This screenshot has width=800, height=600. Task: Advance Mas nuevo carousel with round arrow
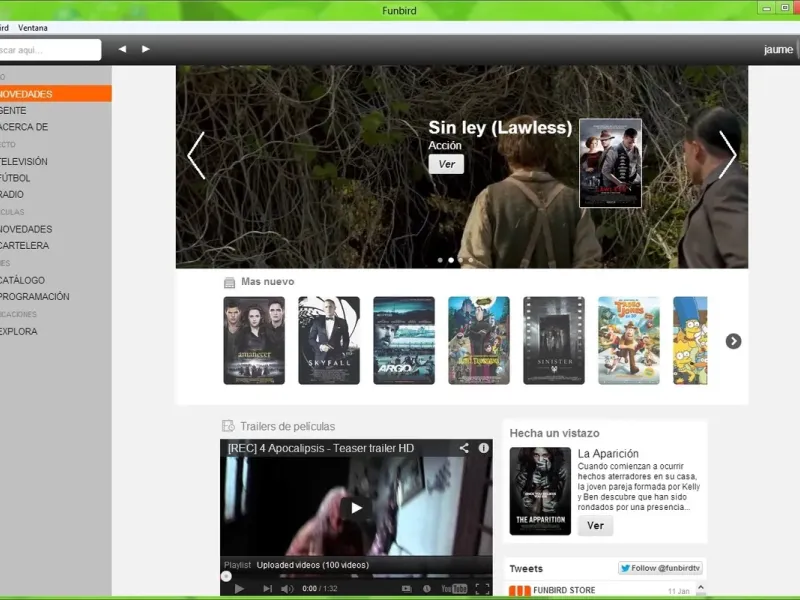733,341
